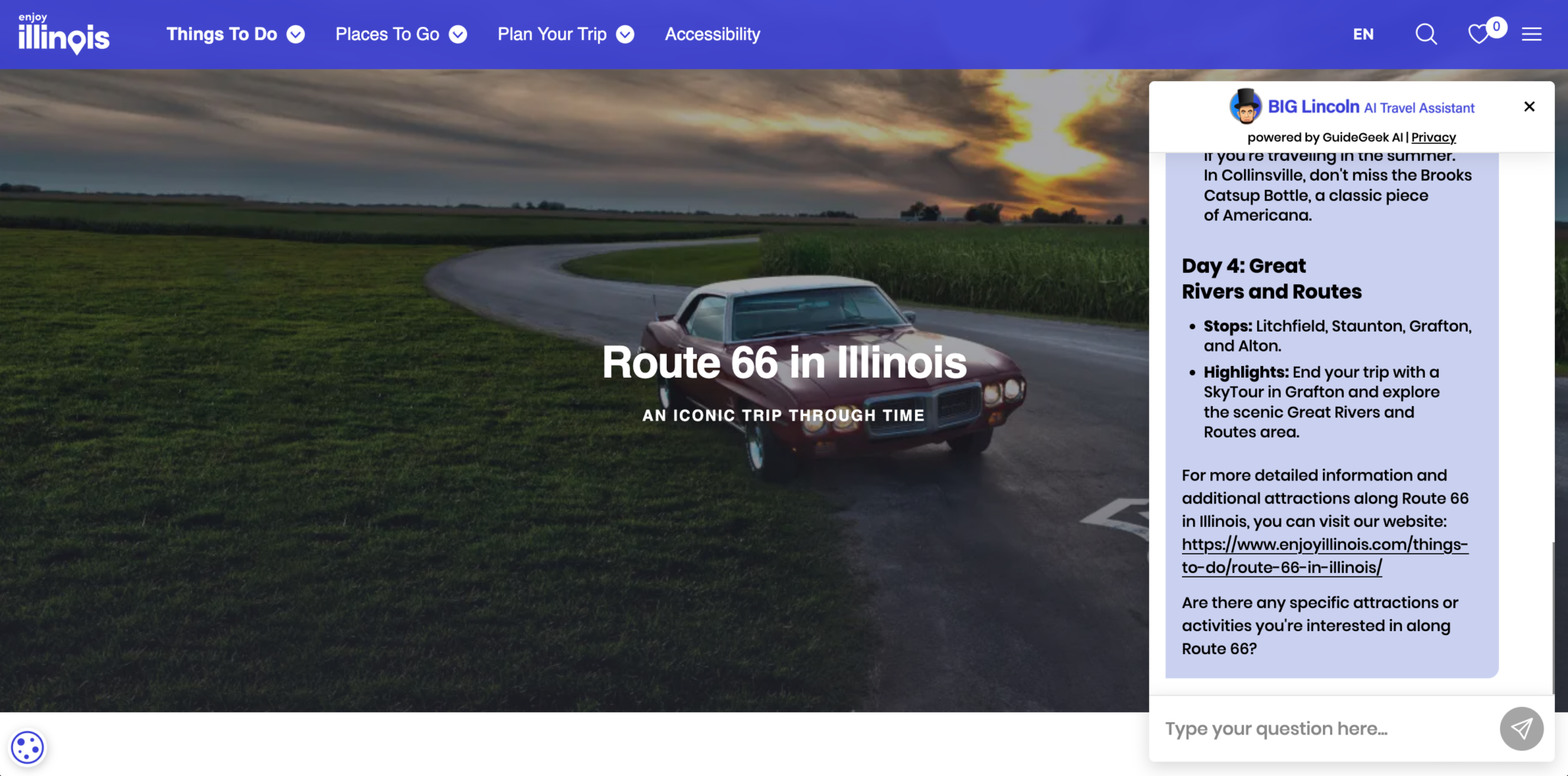Image resolution: width=1568 pixels, height=776 pixels.
Task: Open the enjoyillinois.com Route 66 link
Action: pyautogui.click(x=1325, y=555)
